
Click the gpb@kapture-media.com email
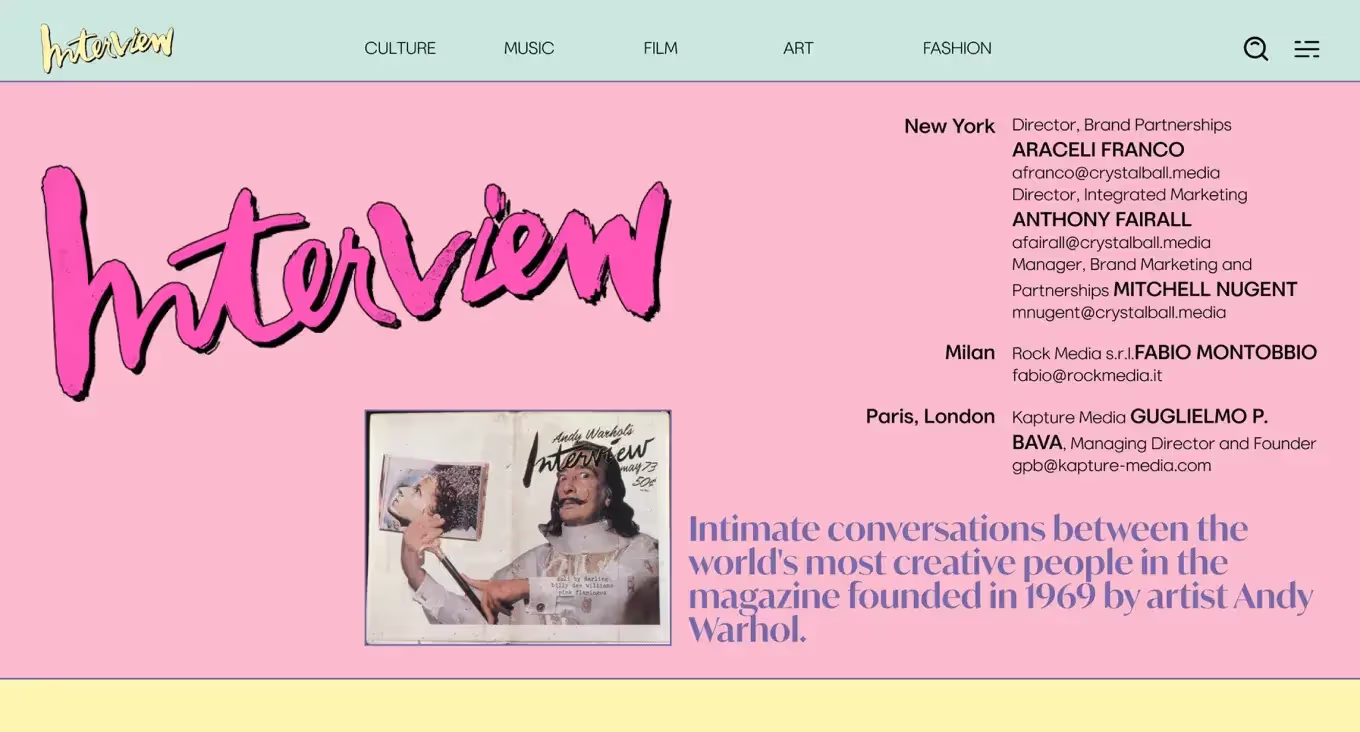(1111, 465)
